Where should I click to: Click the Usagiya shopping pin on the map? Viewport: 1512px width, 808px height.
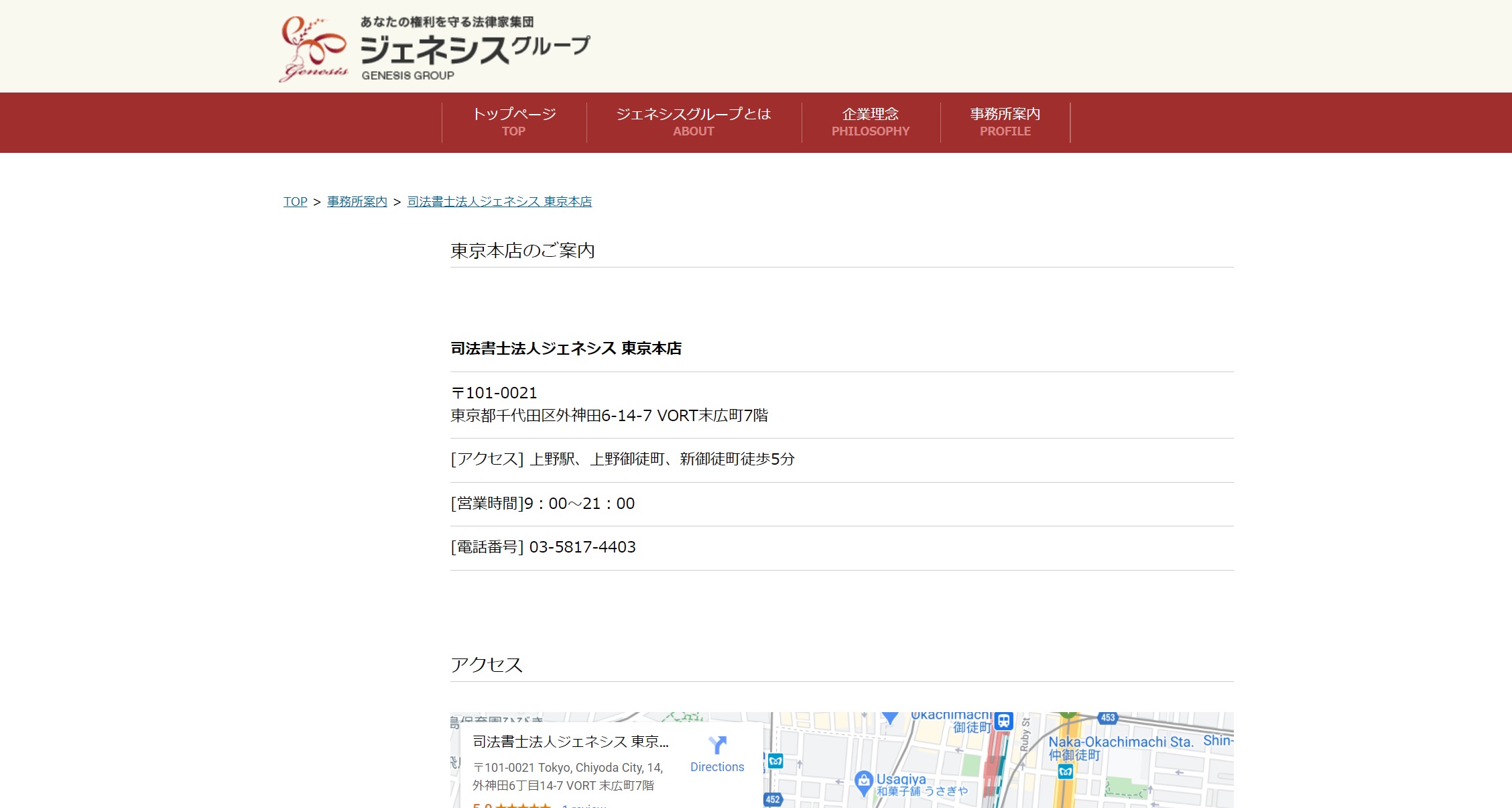(864, 782)
